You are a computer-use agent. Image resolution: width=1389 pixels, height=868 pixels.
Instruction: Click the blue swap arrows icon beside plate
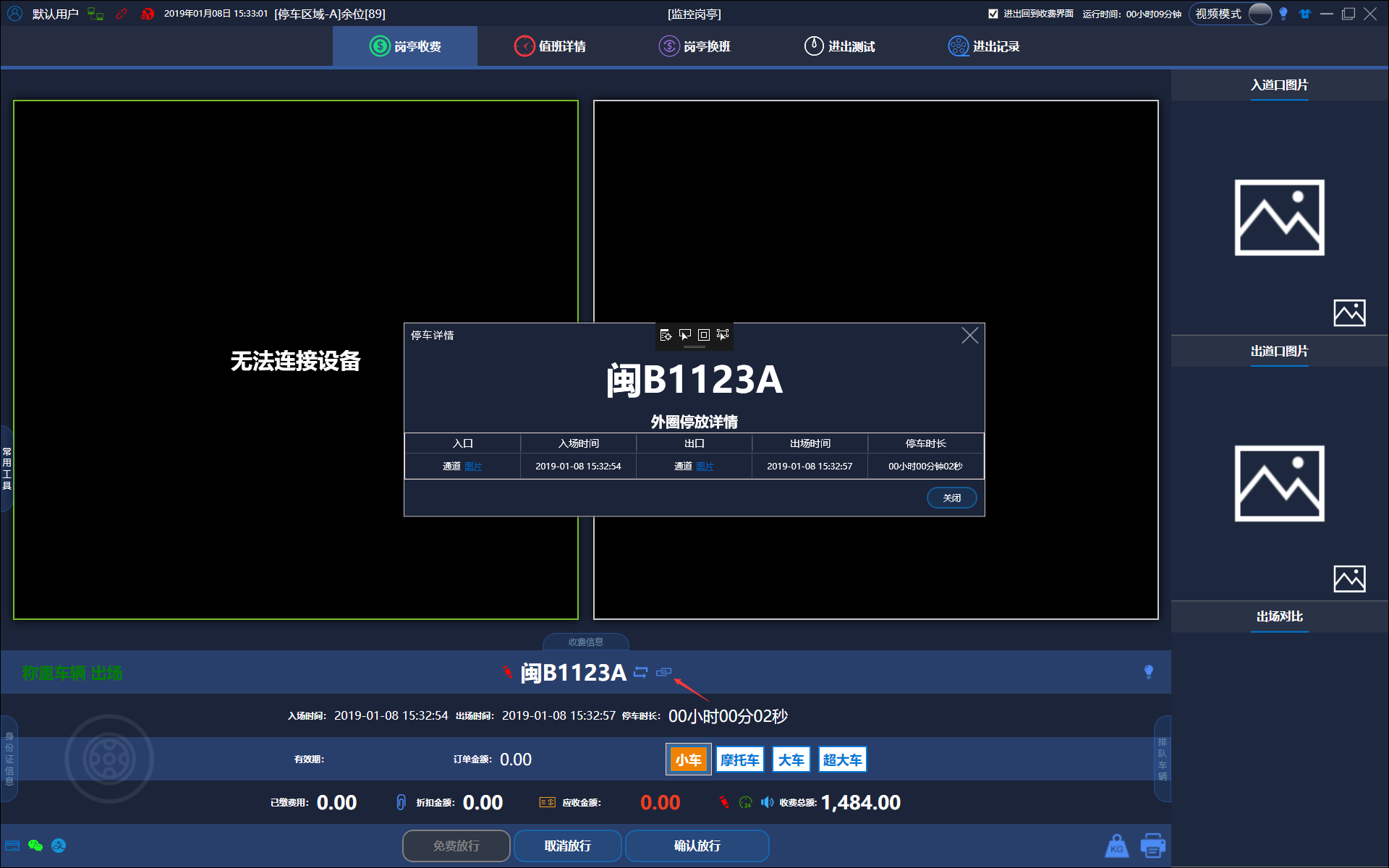pyautogui.click(x=640, y=672)
